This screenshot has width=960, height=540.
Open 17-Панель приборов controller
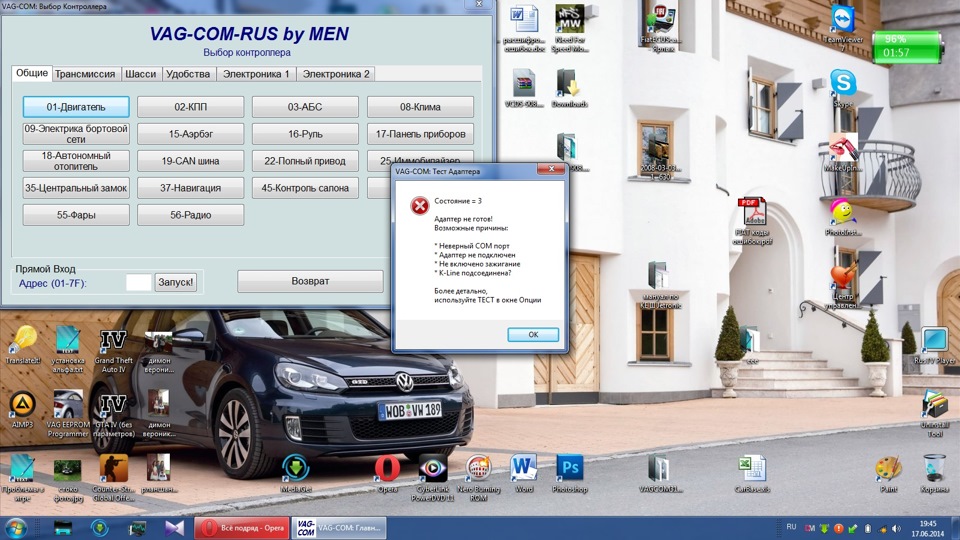tap(420, 133)
